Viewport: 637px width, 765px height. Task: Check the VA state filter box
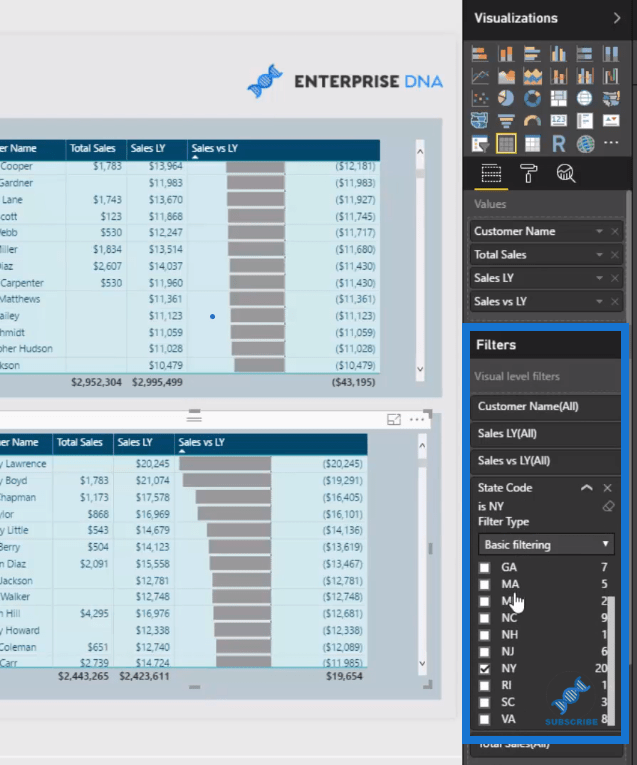pos(484,719)
